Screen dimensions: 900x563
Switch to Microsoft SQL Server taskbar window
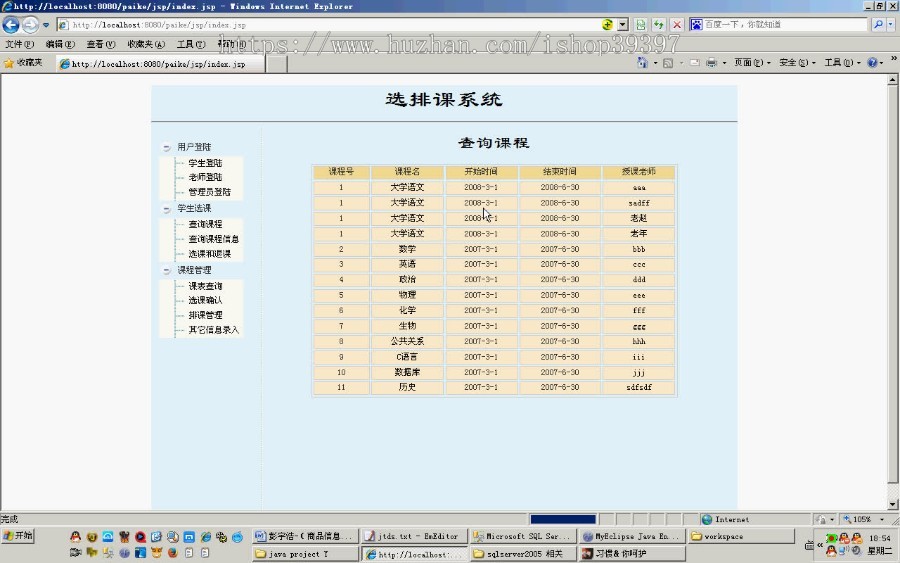pos(523,536)
